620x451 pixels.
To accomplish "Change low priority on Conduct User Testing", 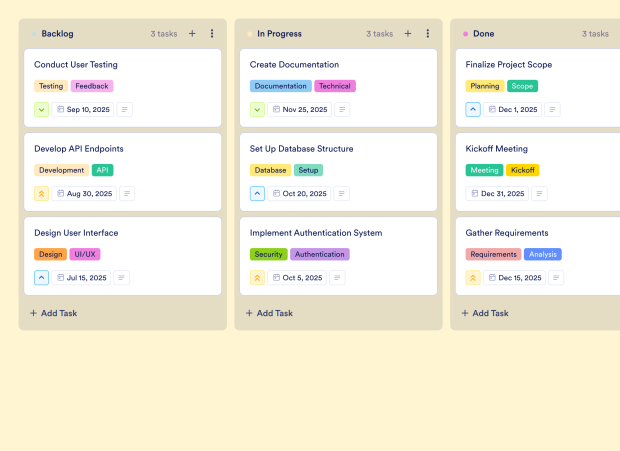I will (x=42, y=109).
